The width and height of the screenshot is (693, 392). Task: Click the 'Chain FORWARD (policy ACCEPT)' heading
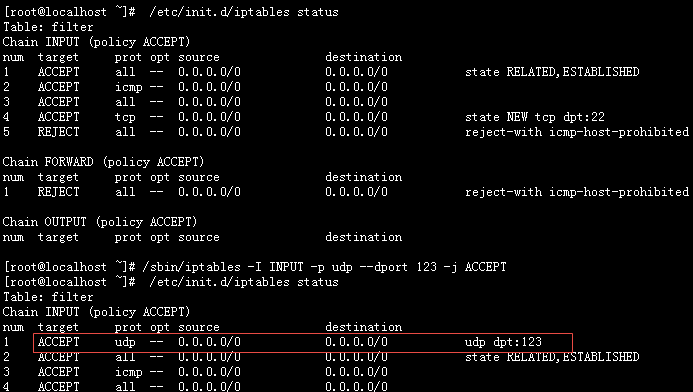[103, 162]
